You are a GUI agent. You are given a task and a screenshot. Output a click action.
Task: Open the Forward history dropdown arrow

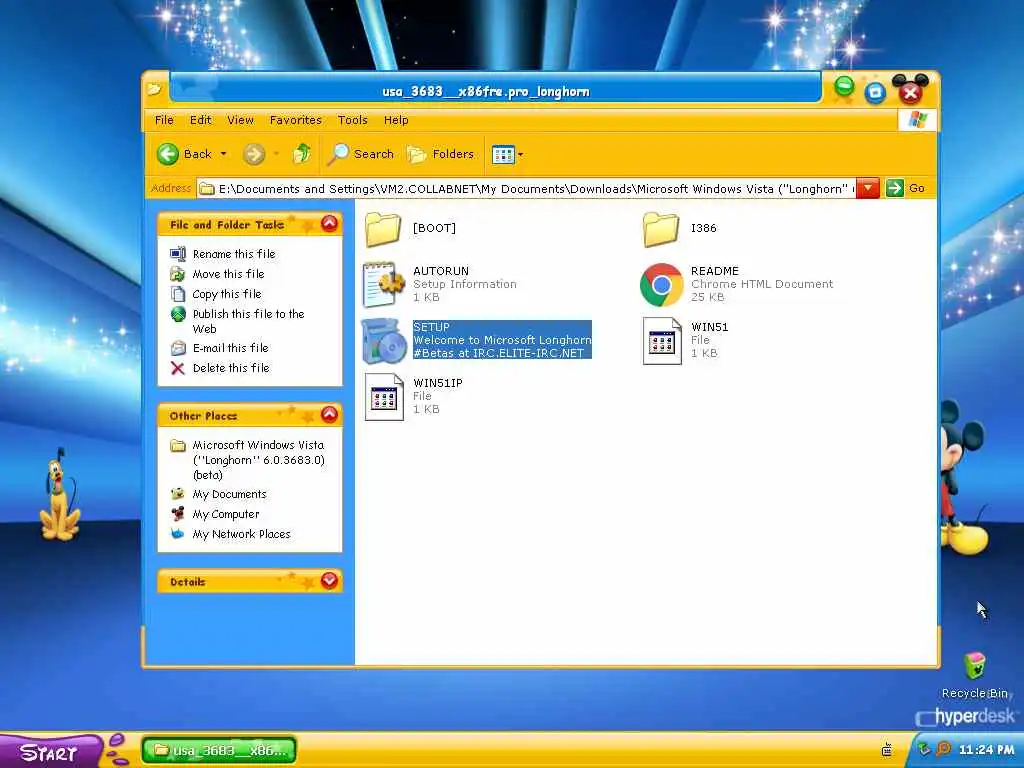tap(276, 154)
